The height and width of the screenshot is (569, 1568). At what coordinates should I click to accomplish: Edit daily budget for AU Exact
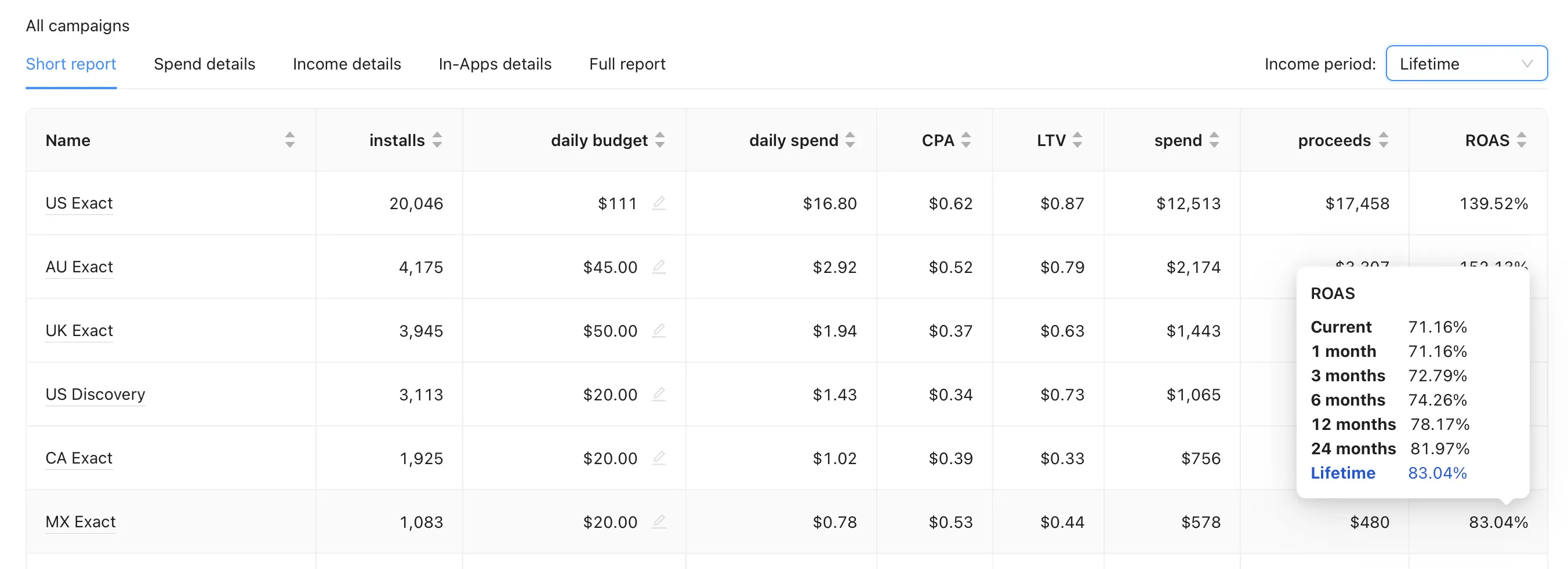(x=659, y=267)
